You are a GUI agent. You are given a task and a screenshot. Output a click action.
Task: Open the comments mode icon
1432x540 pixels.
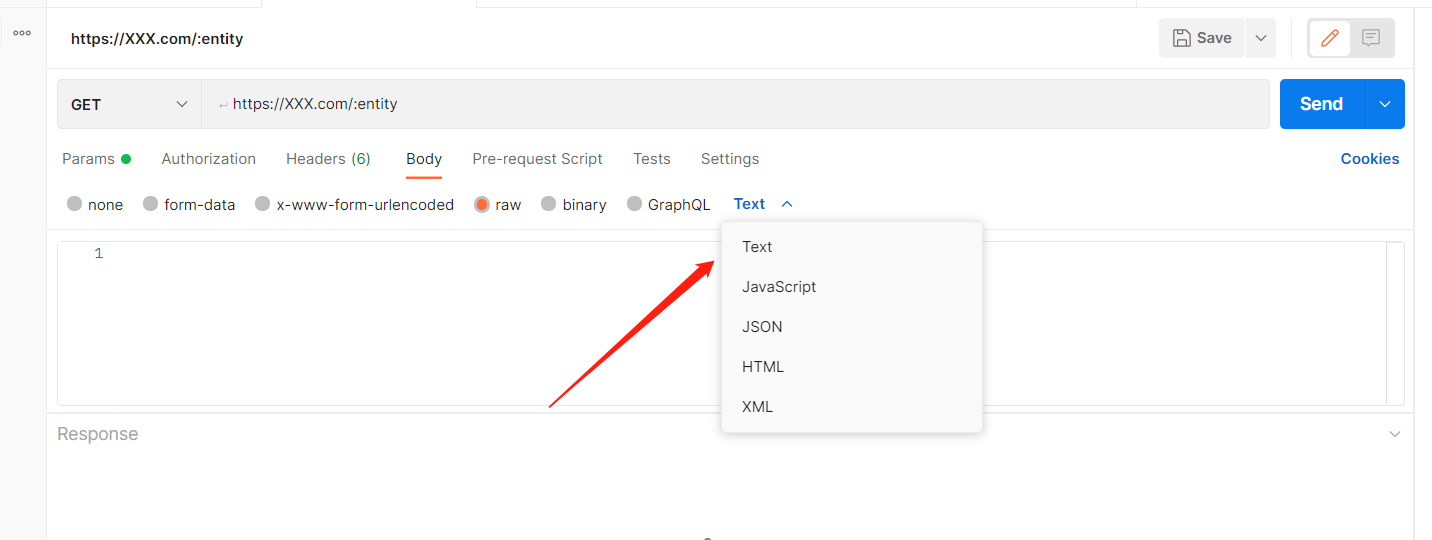click(1371, 38)
